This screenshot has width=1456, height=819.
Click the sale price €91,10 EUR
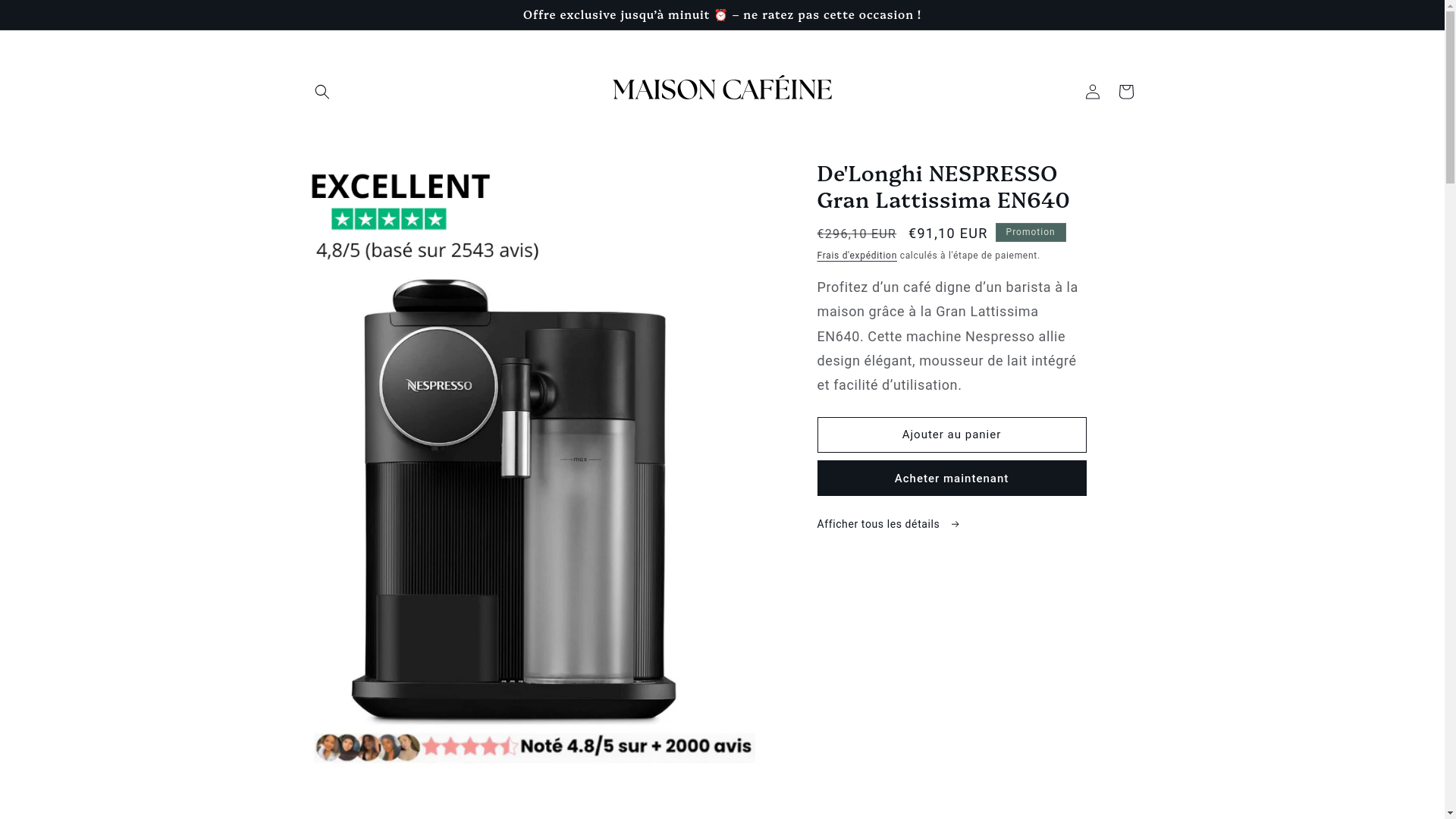(x=948, y=234)
